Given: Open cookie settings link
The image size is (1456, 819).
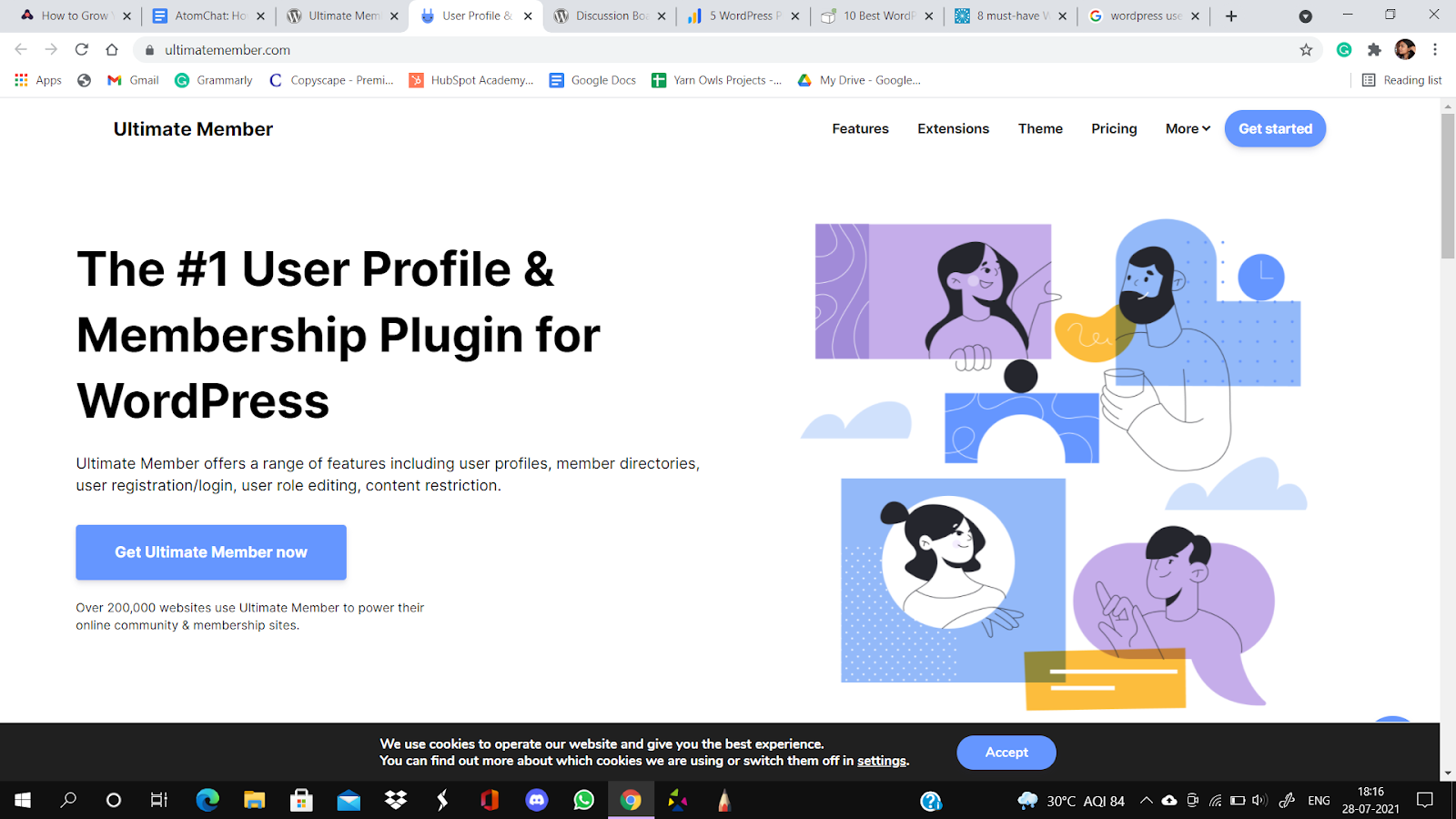Looking at the screenshot, I should click(882, 761).
